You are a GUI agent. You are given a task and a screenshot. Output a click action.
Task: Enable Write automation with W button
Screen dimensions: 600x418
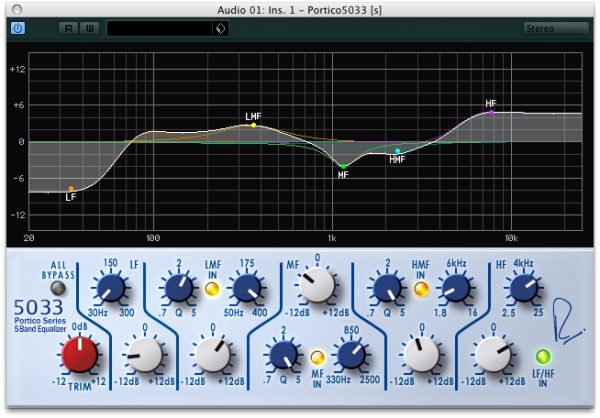90,28
